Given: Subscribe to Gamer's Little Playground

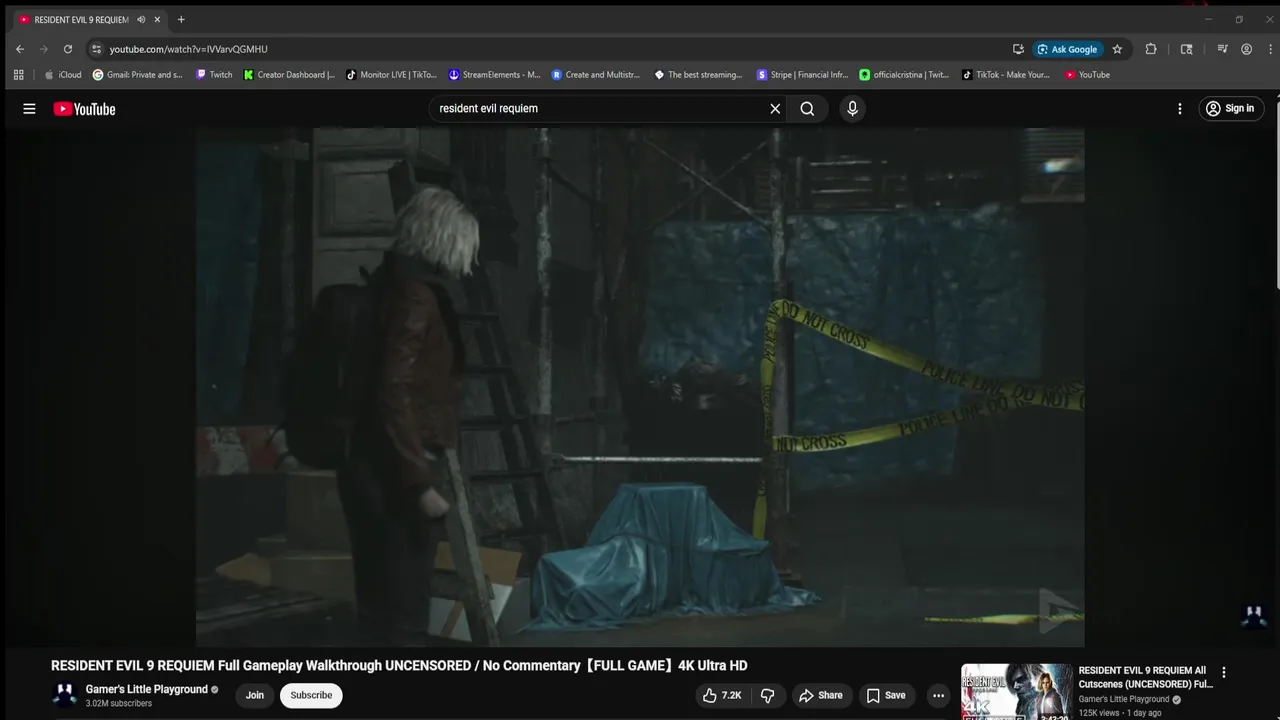Looking at the screenshot, I should (311, 696).
